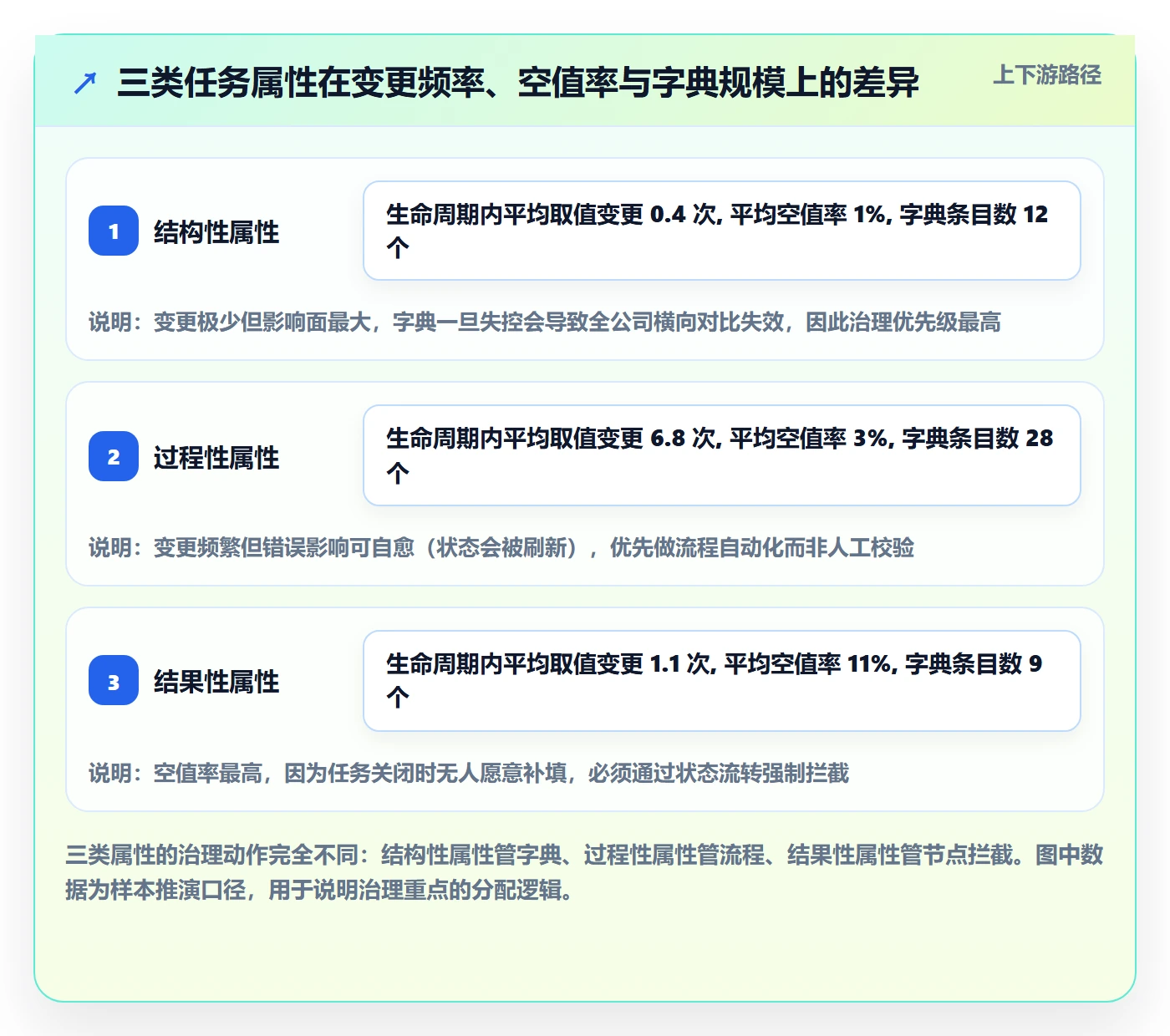1170x1036 pixels.
Task: Click the note starting 说明：变更极少但影响面最大
Action: (545, 322)
